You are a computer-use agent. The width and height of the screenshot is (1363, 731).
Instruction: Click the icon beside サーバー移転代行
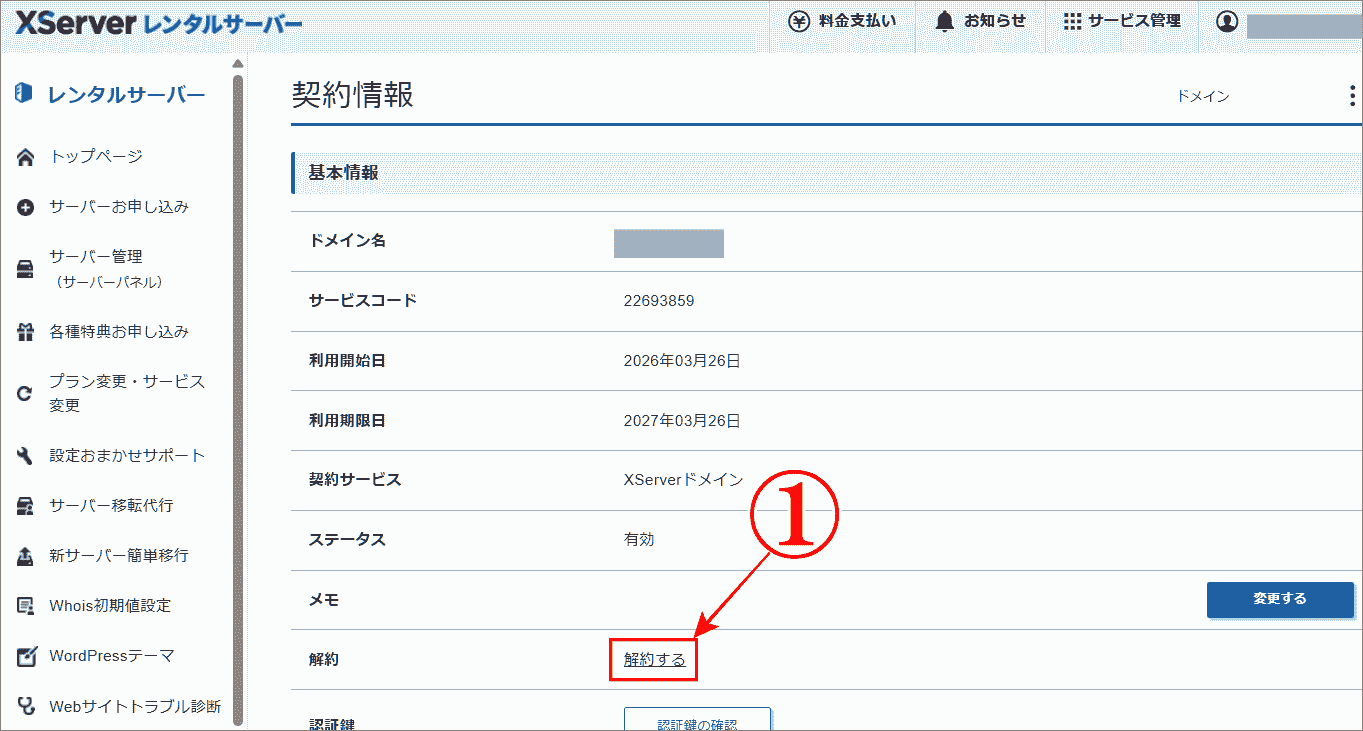tap(26, 506)
